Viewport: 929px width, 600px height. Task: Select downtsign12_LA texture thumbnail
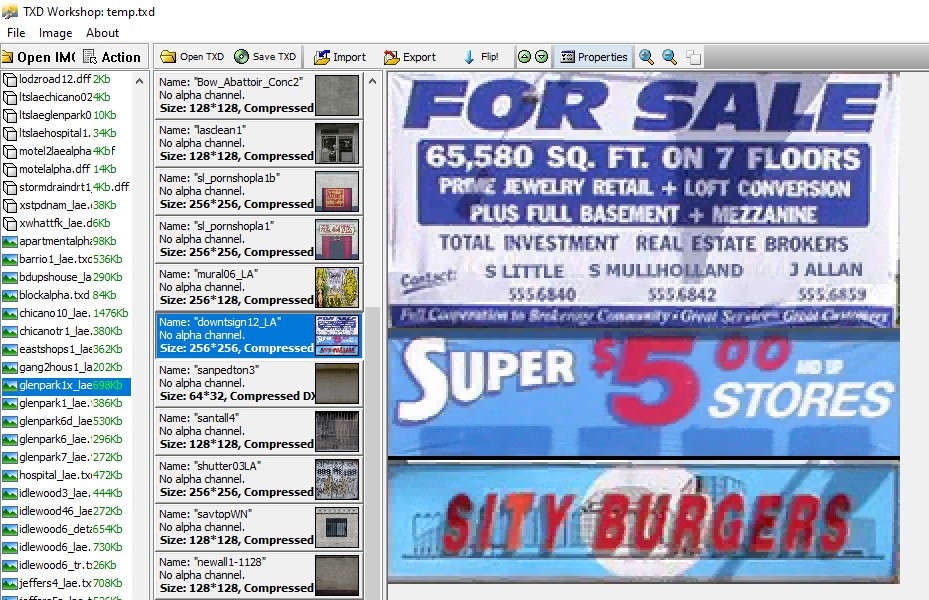(x=337, y=335)
